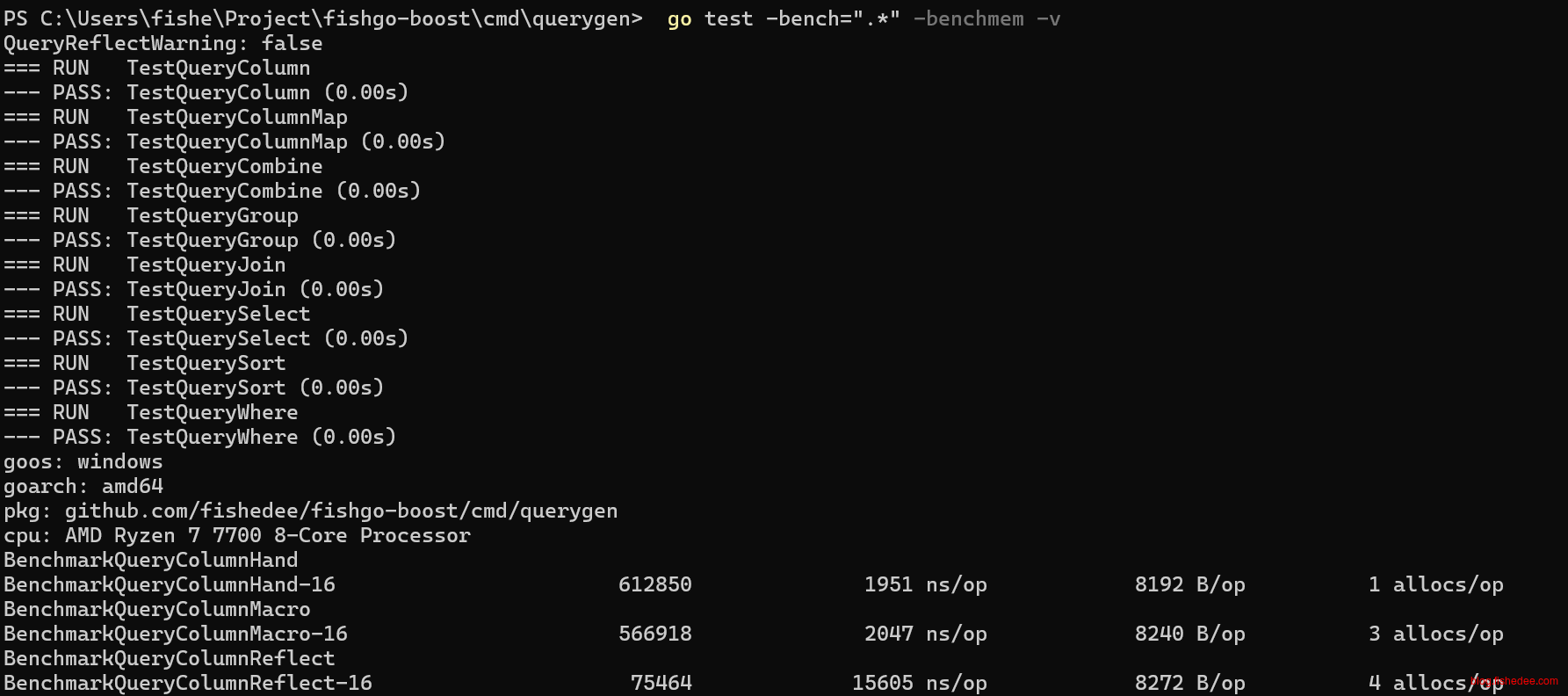Click the PowerShell prompt path ending in querygen
The width and height of the screenshot is (1568, 696).
(322, 19)
